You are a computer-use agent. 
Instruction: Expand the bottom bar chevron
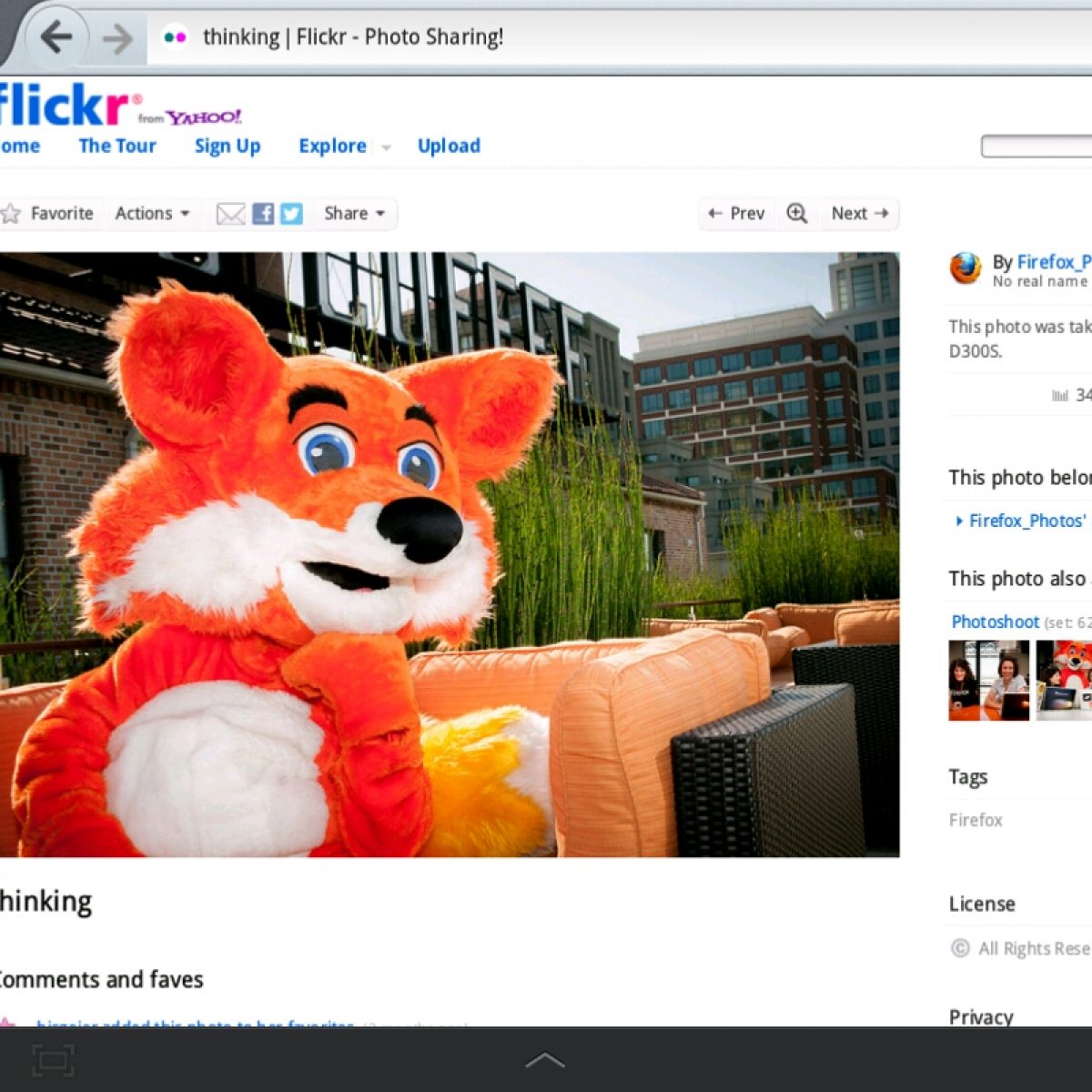[x=545, y=1060]
